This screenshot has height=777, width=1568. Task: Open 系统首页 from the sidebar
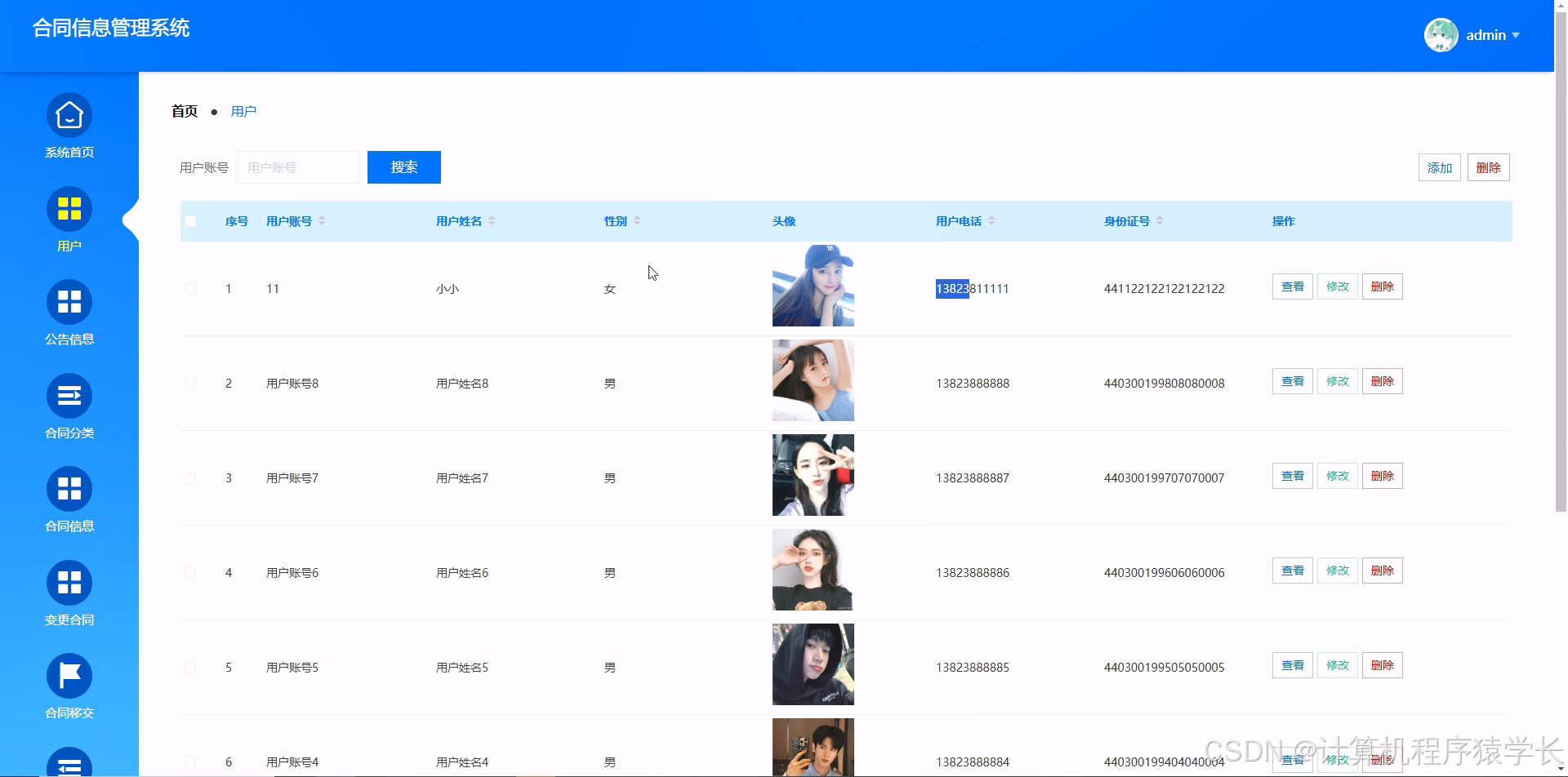point(69,124)
